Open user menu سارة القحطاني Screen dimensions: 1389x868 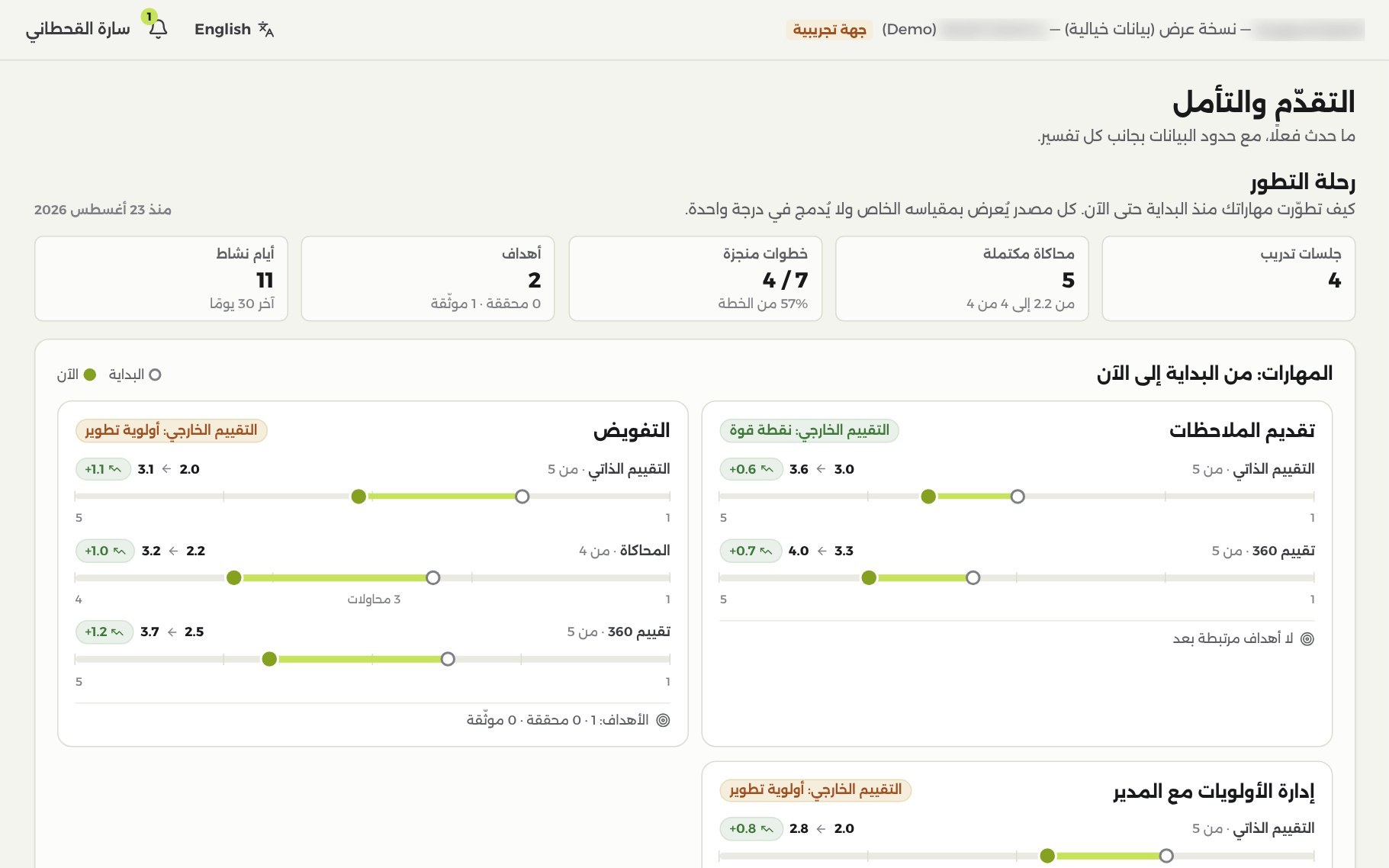point(78,29)
